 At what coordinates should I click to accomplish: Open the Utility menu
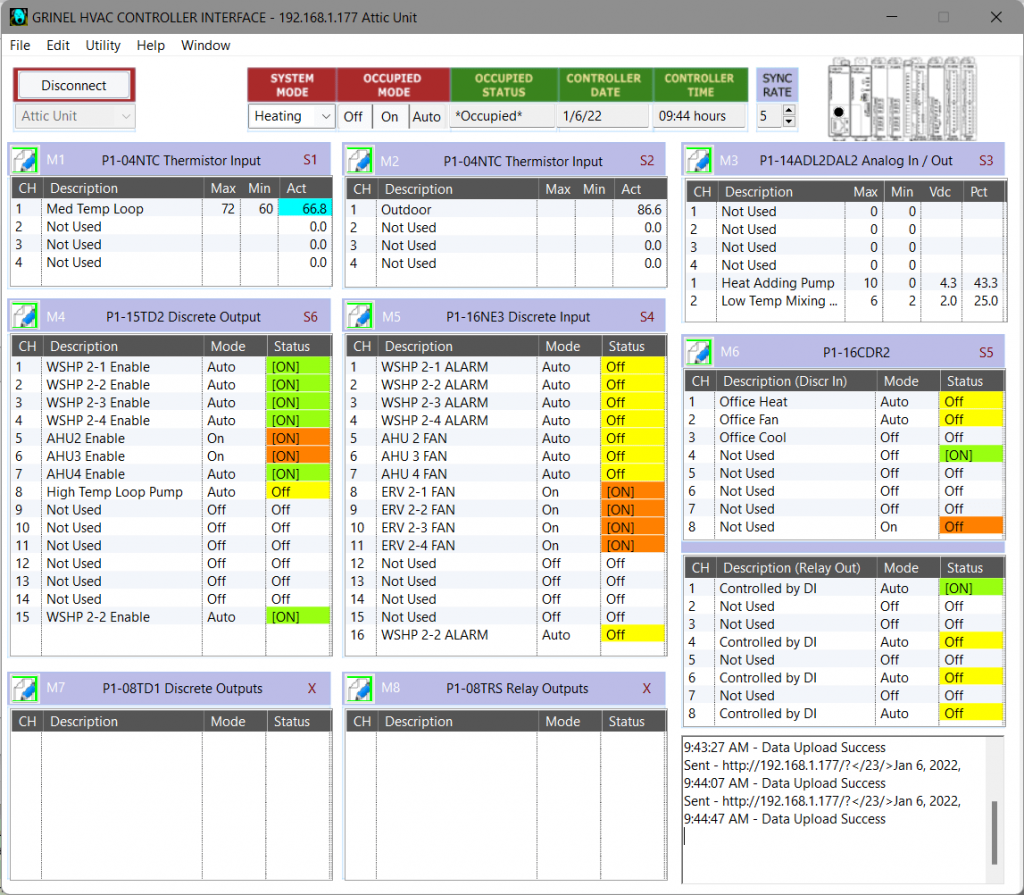pyautogui.click(x=103, y=45)
